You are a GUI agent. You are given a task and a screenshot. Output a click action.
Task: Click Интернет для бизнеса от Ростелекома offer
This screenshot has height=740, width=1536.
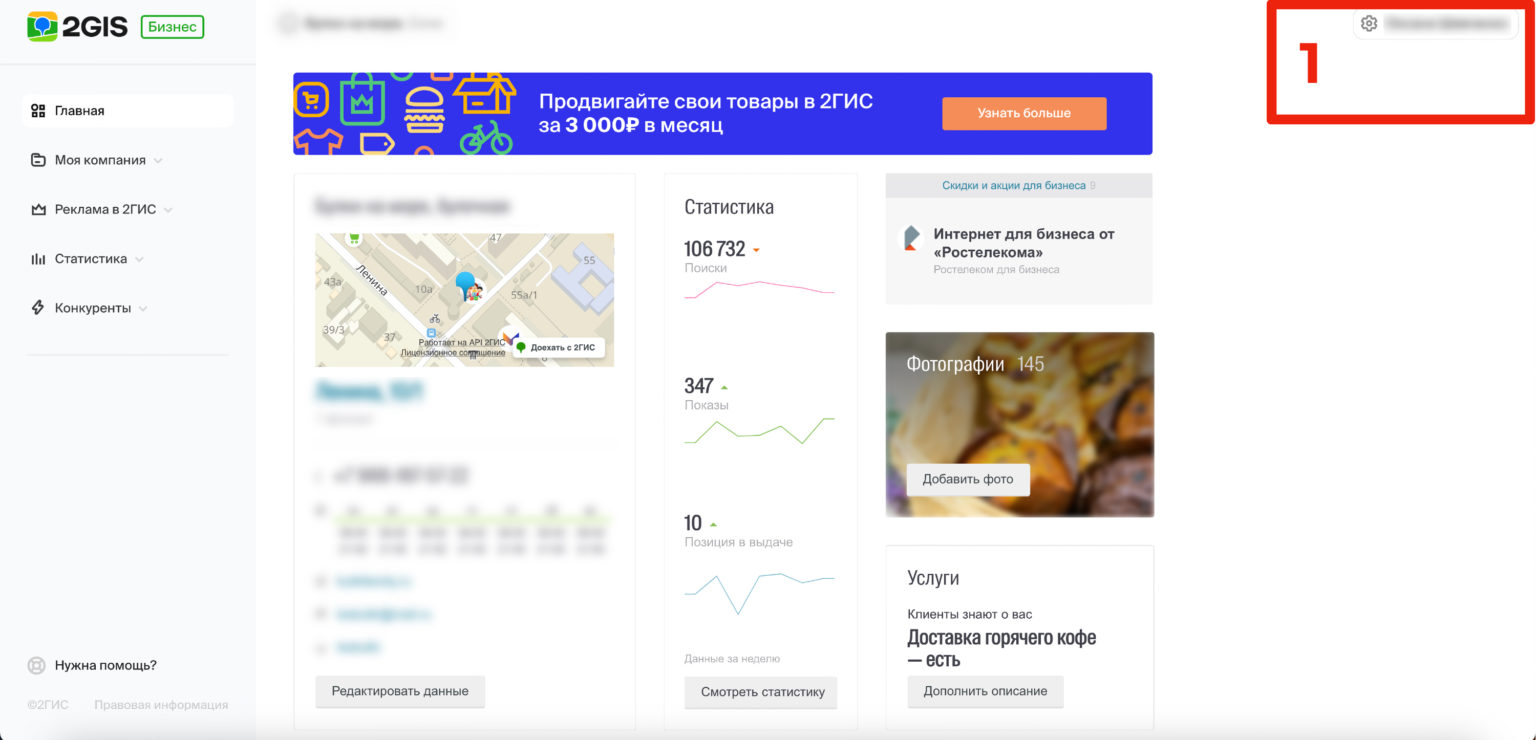tap(1024, 243)
